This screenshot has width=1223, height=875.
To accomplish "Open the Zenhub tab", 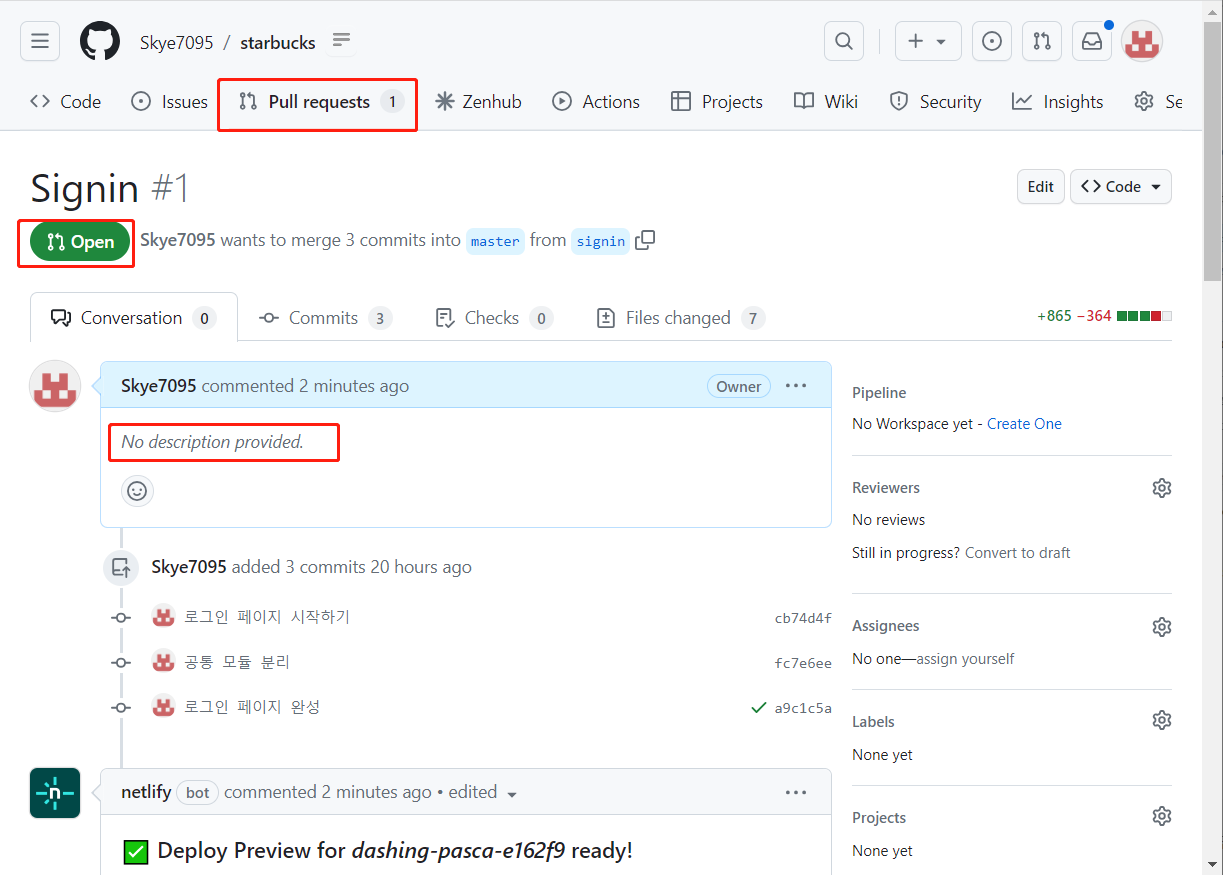I will click(478, 102).
